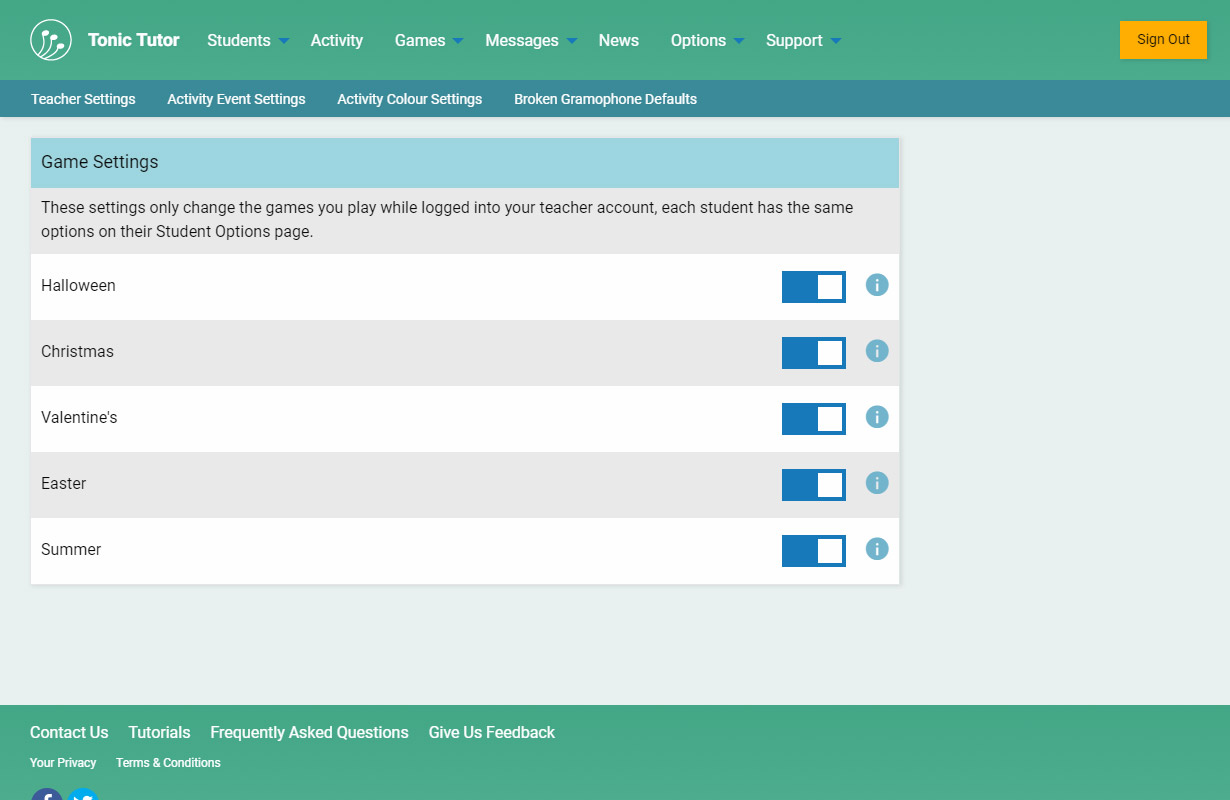This screenshot has width=1230, height=800.
Task: Click the info icon for Halloween
Action: point(877,285)
